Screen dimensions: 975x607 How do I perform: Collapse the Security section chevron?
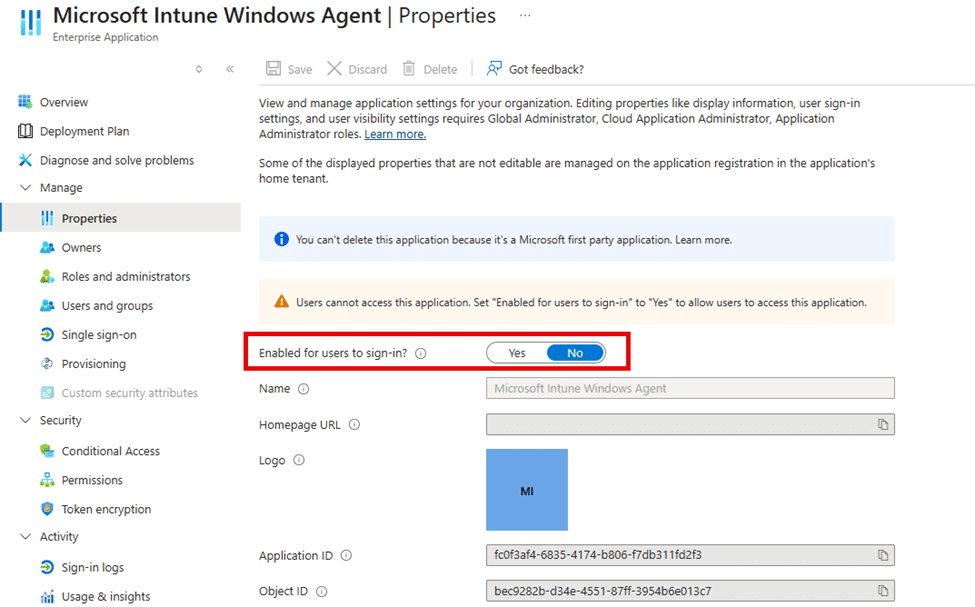point(26,421)
